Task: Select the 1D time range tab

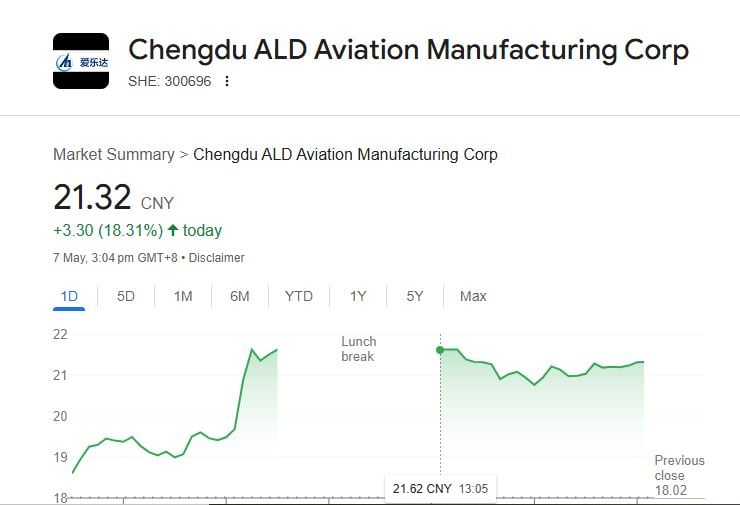Action: tap(69, 296)
